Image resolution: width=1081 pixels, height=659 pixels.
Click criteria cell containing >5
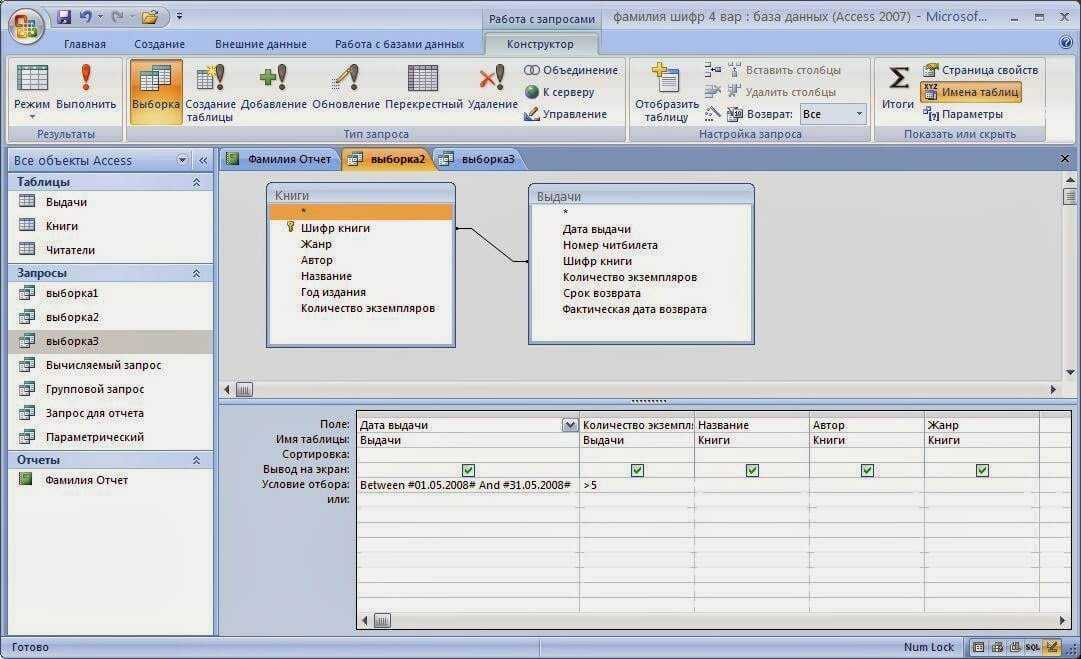point(636,485)
